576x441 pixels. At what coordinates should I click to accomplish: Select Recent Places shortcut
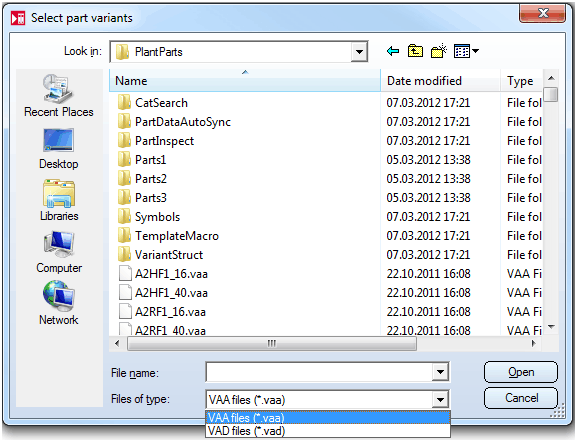coord(59,96)
